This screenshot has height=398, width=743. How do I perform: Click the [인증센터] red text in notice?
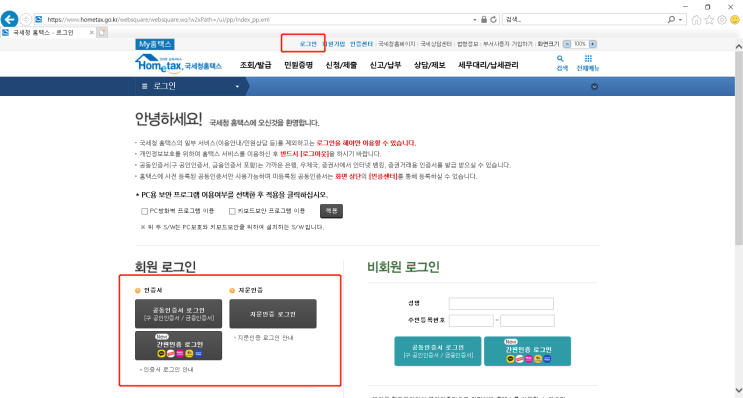coord(383,176)
